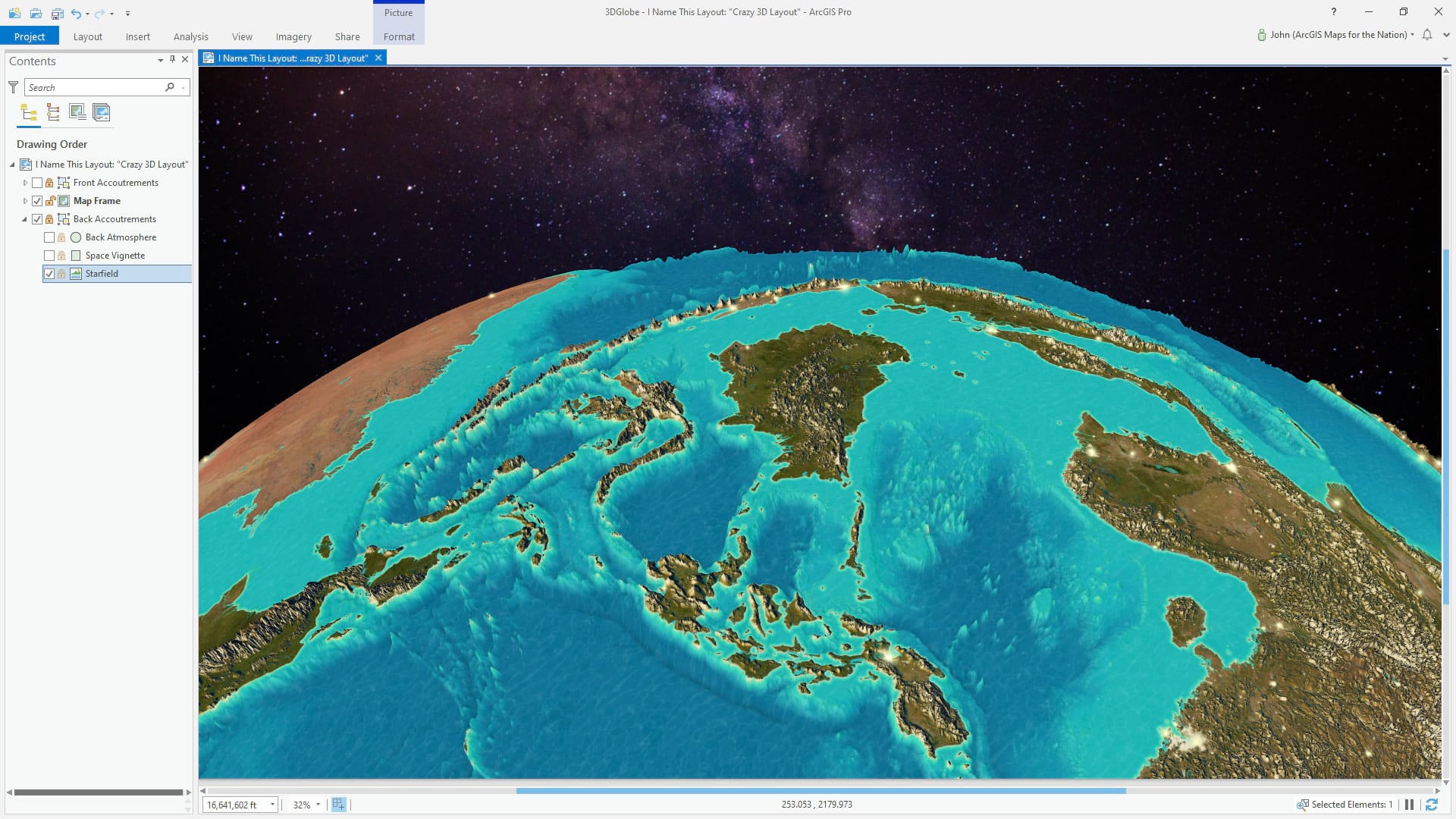
Task: Show the Front Accoutrements group
Action: click(37, 183)
